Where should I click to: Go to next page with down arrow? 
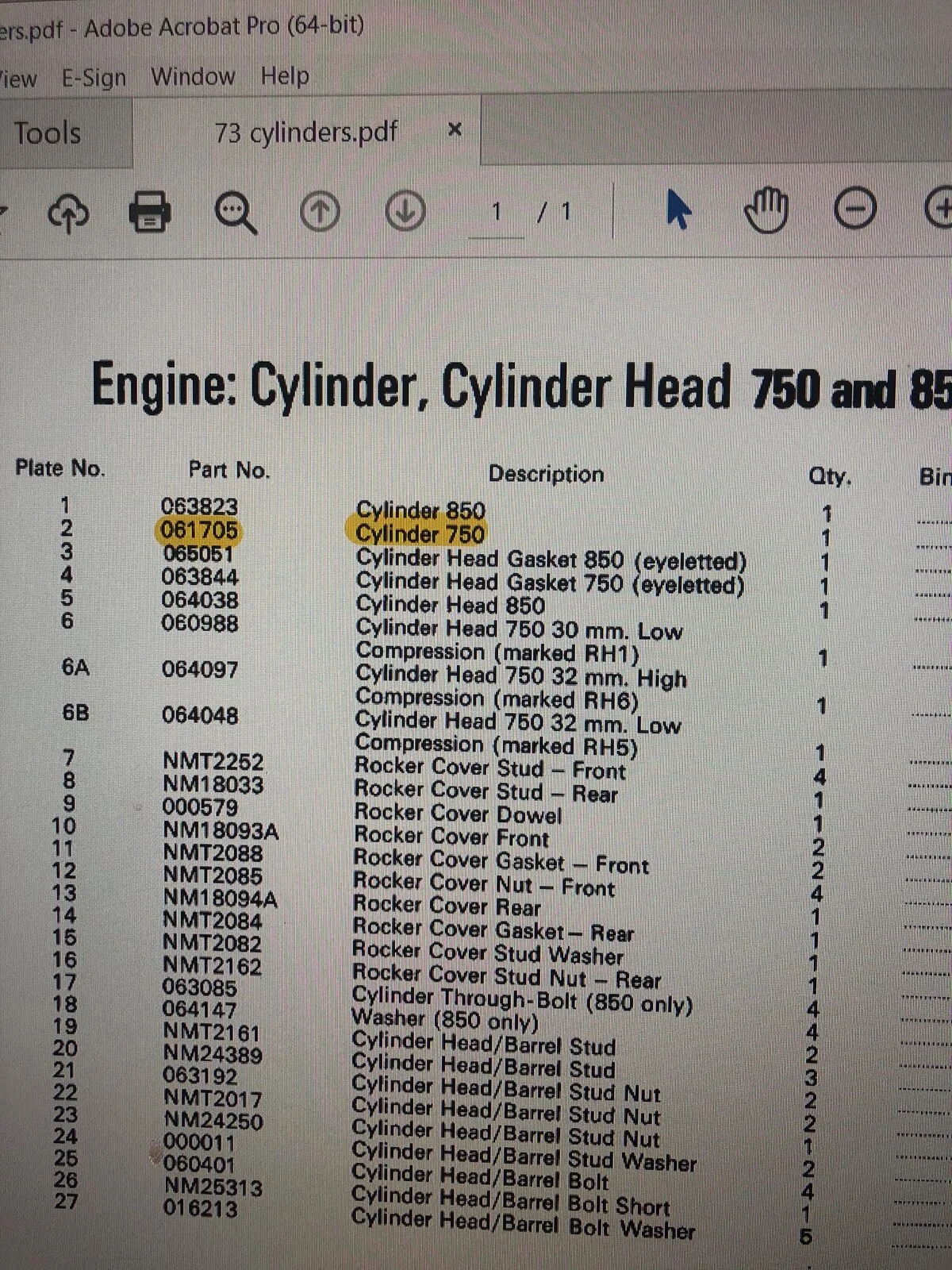click(x=405, y=212)
